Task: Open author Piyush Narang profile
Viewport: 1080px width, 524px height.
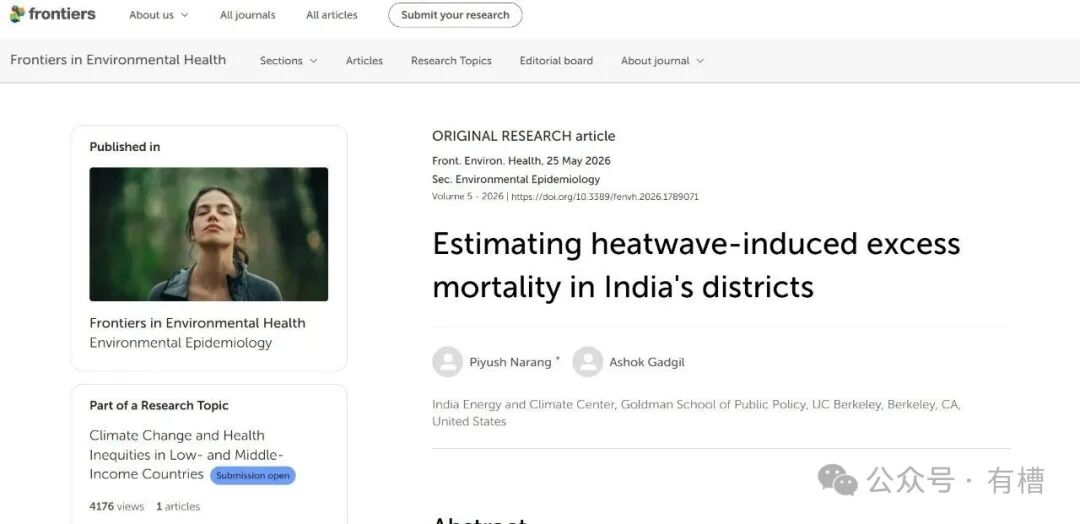Action: [510, 362]
